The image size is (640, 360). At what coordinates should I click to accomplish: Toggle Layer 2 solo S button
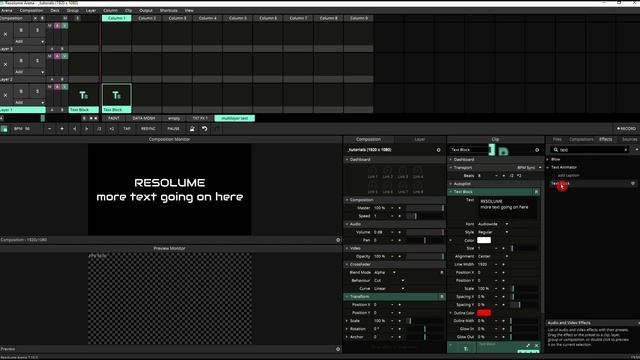(x=37, y=61)
